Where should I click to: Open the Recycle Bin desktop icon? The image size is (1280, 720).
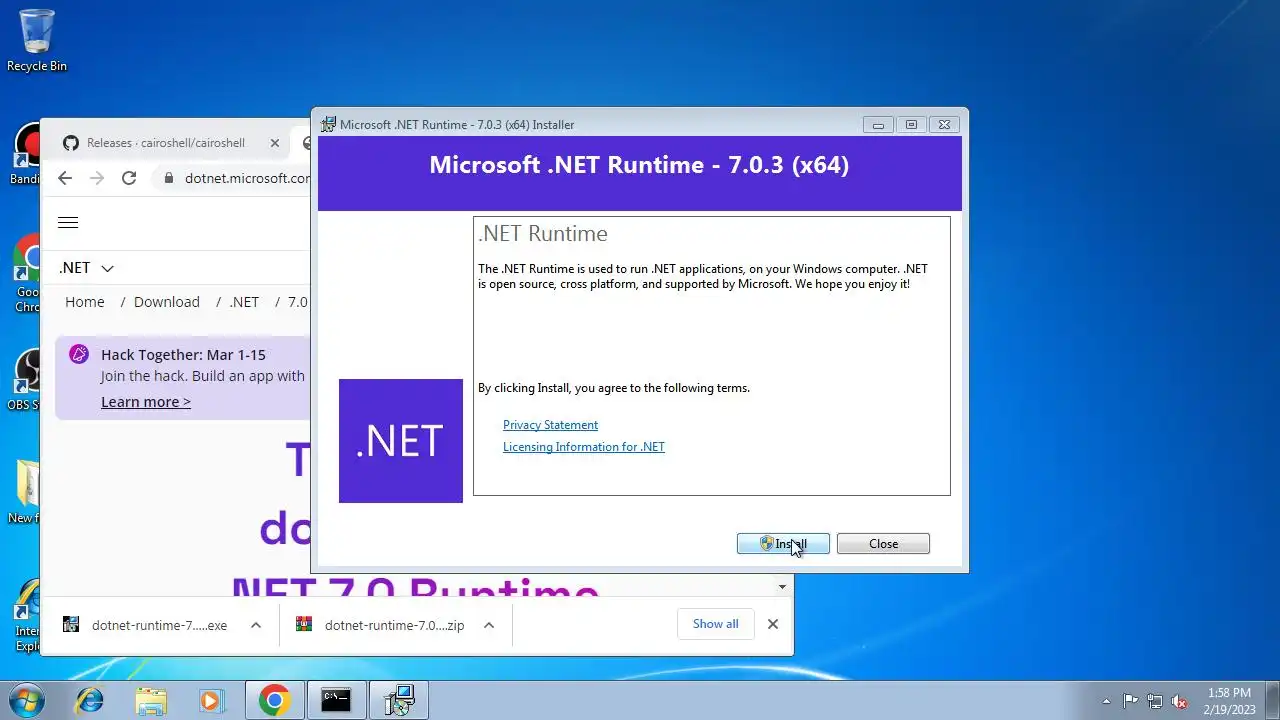click(x=37, y=40)
